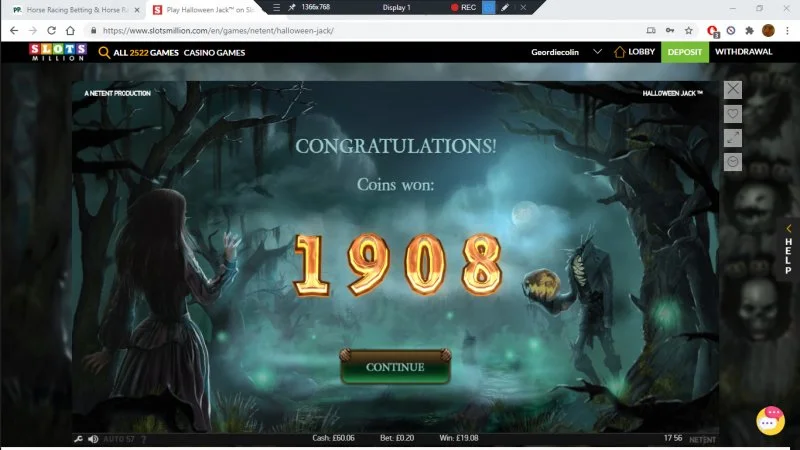Click the REC recording button
Image resolution: width=800 pixels, height=450 pixels.
463,7
